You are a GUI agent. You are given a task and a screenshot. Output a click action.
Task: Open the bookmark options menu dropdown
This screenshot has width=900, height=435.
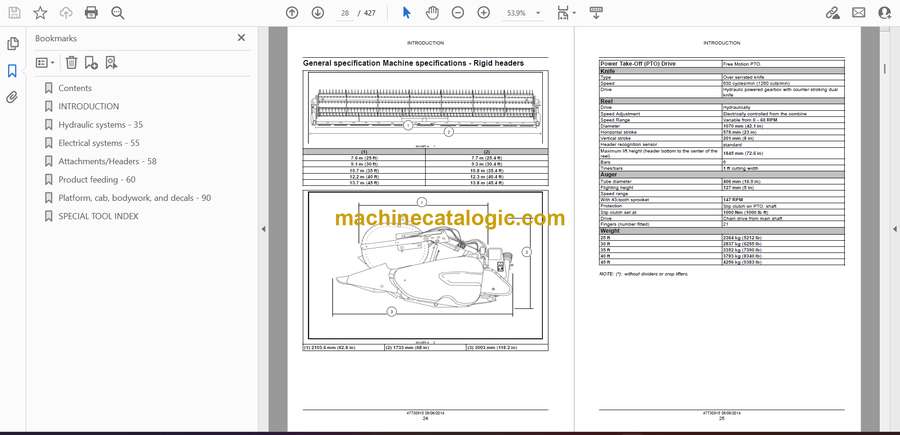point(45,63)
